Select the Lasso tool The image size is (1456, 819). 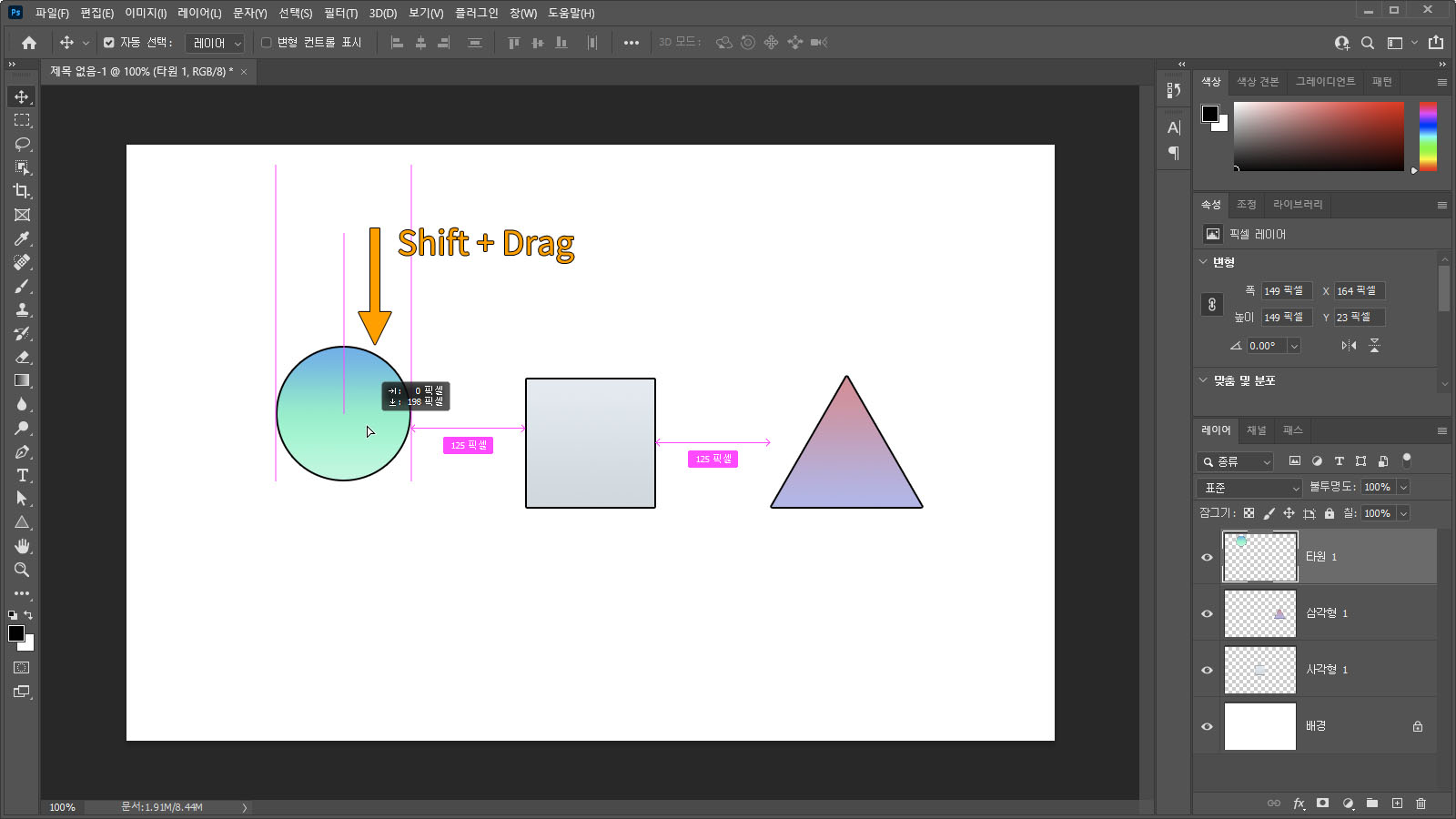click(22, 144)
